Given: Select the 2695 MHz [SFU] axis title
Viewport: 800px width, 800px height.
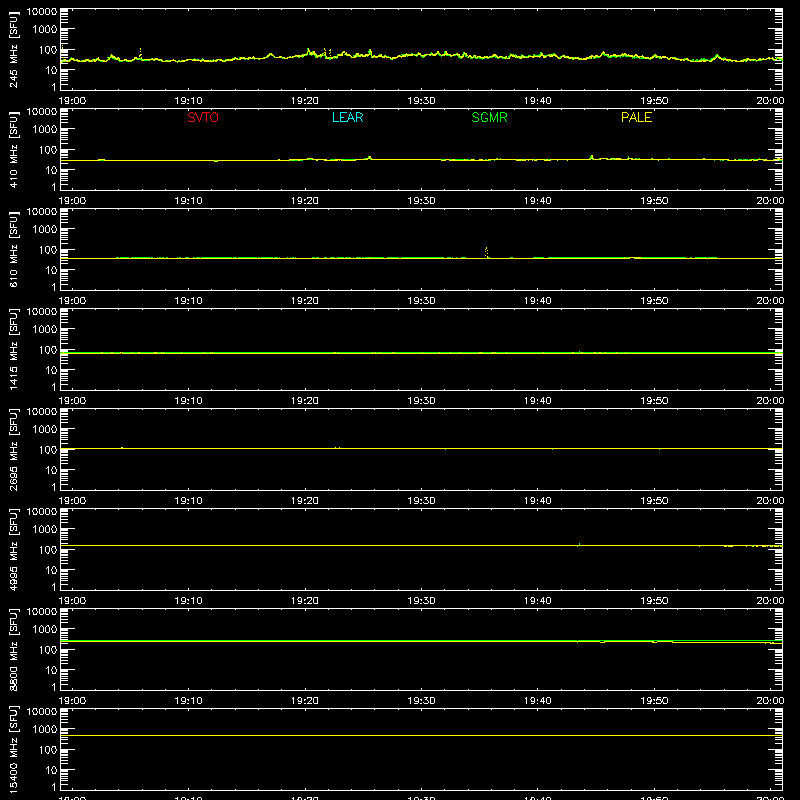Looking at the screenshot, I should coord(13,449).
